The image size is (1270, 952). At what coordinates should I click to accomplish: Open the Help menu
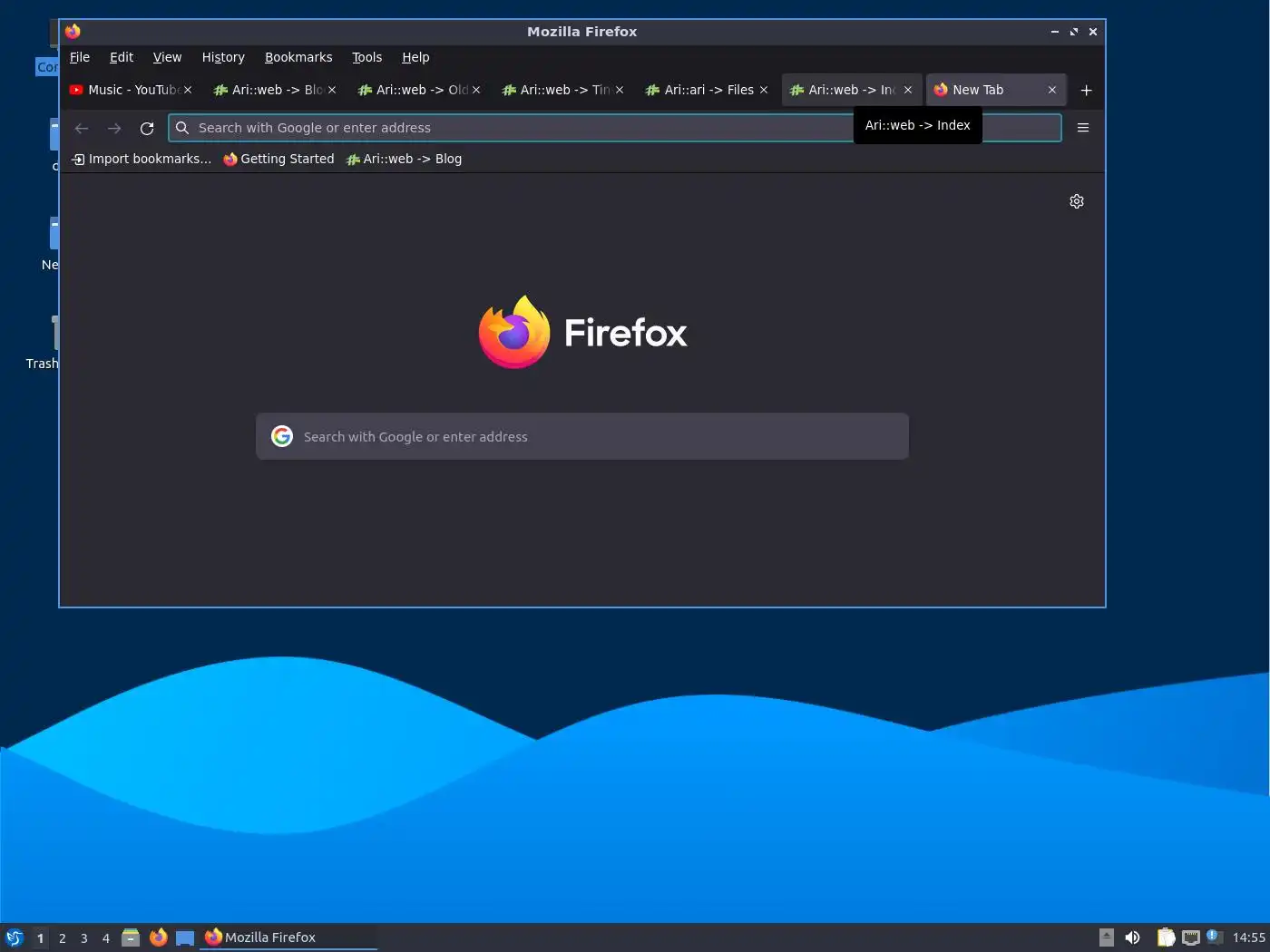pos(415,57)
